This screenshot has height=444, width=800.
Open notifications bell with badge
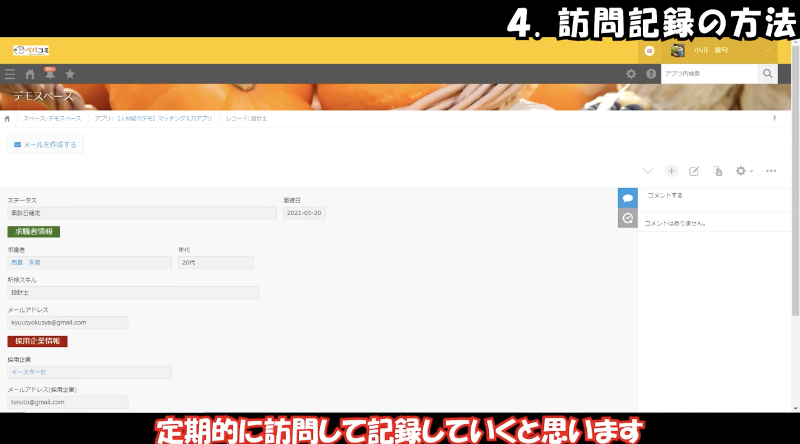(x=49, y=74)
